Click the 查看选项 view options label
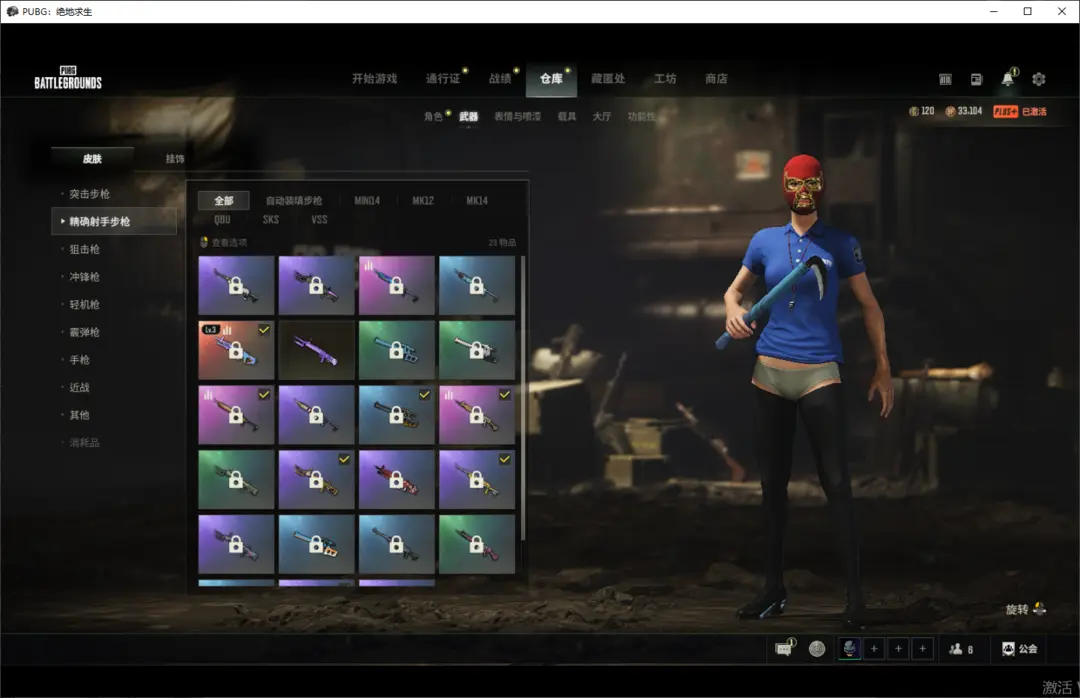Image resolution: width=1080 pixels, height=698 pixels. tap(229, 243)
